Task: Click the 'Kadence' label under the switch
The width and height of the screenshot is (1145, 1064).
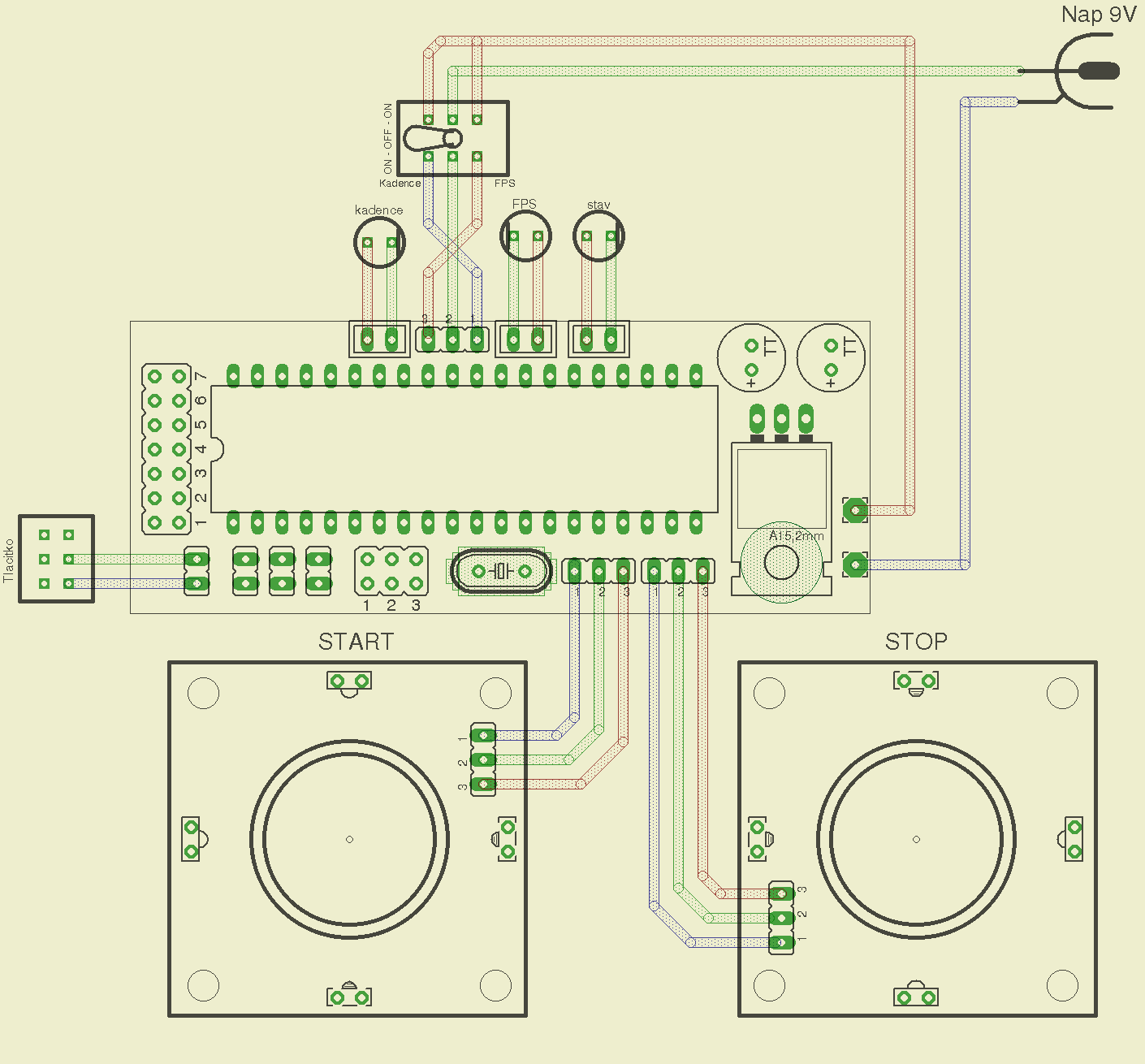Action: [x=400, y=184]
